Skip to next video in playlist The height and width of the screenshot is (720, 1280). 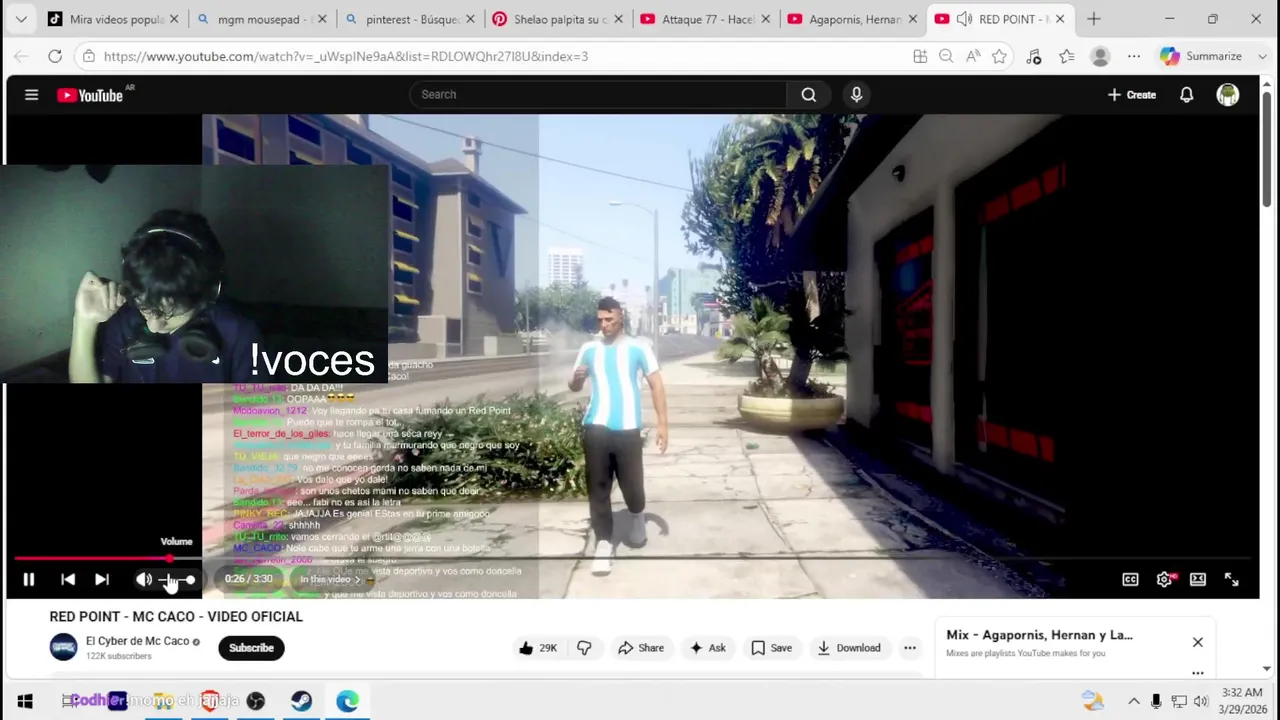point(101,579)
